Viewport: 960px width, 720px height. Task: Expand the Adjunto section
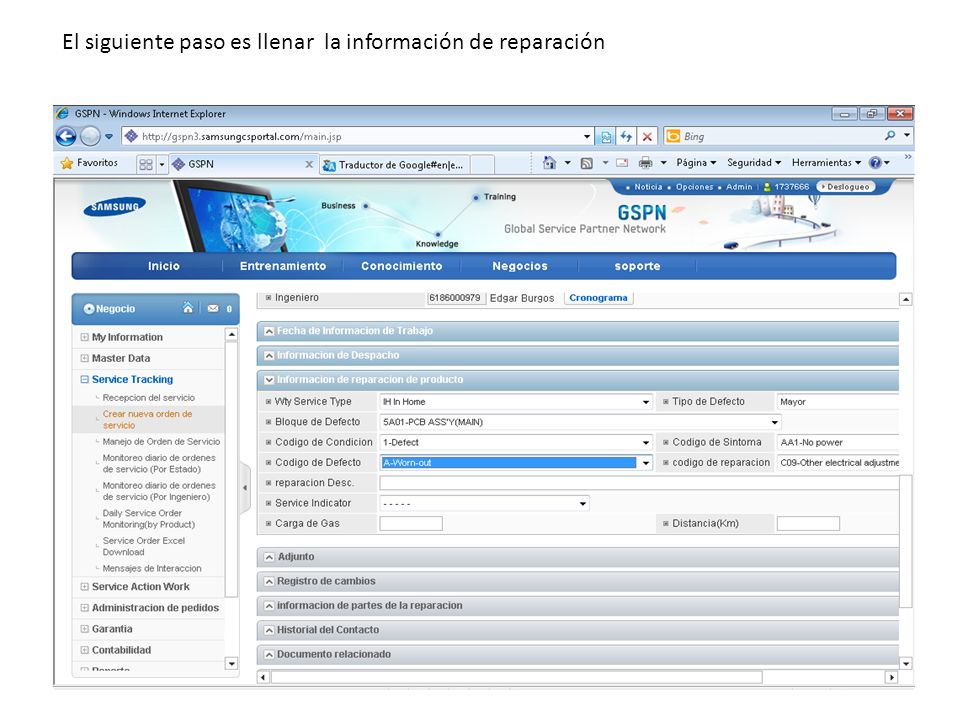[269, 557]
